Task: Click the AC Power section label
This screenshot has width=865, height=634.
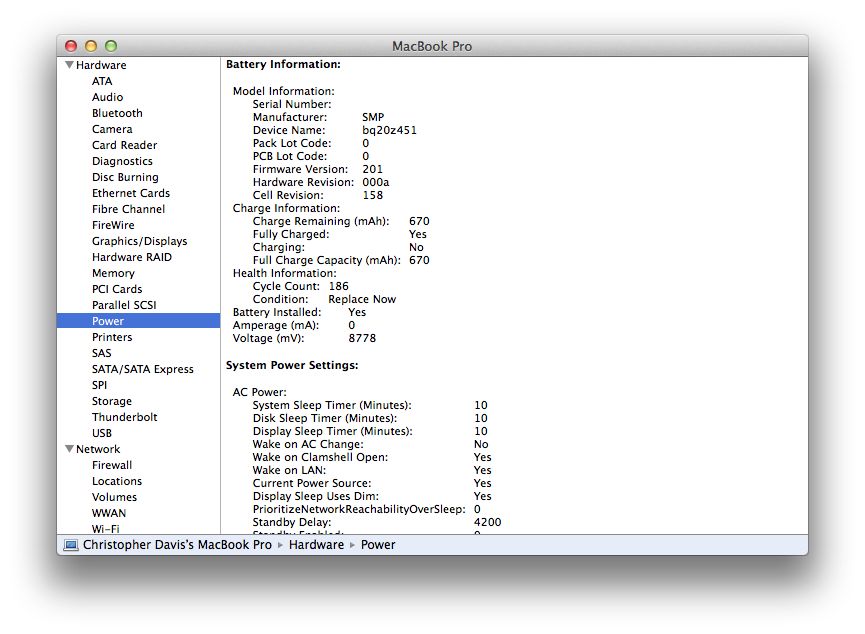Action: coord(259,392)
